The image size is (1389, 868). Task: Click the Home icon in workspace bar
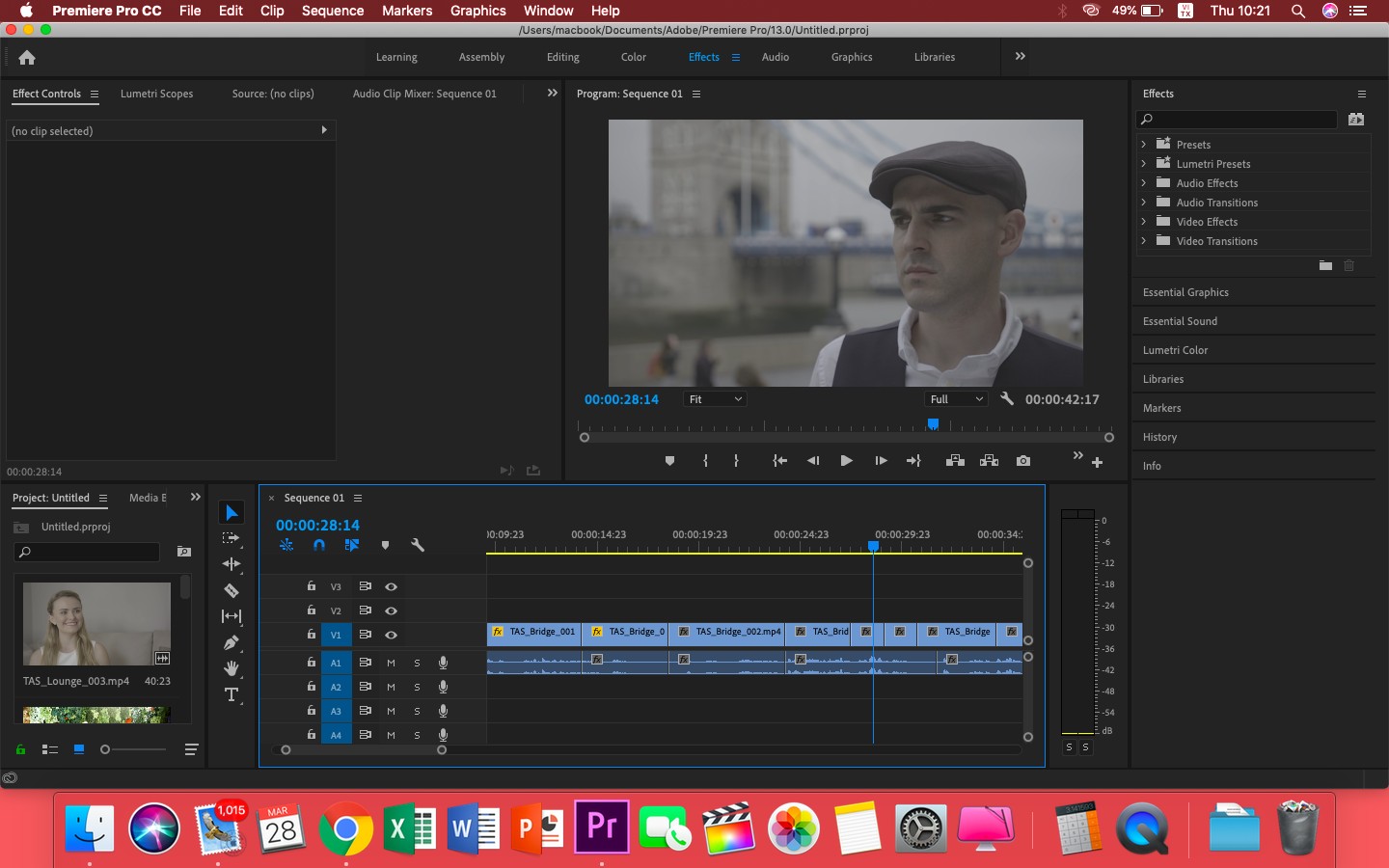[27, 58]
